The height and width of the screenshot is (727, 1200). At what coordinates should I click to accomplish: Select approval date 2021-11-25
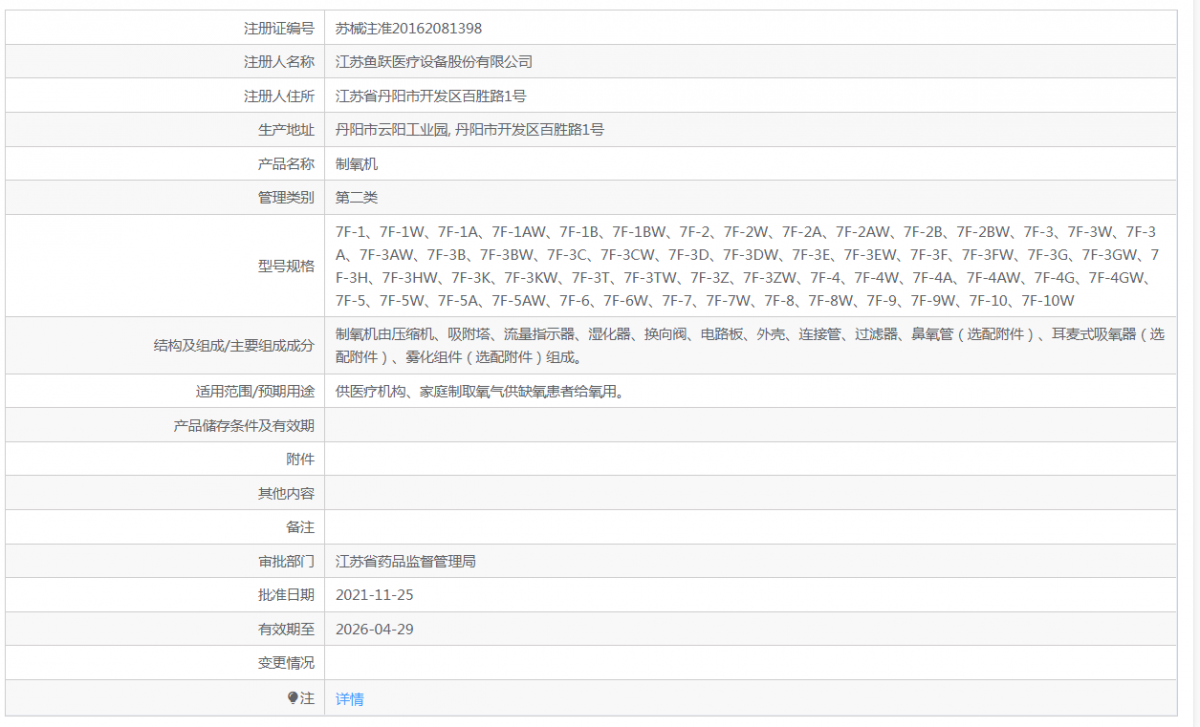[375, 595]
